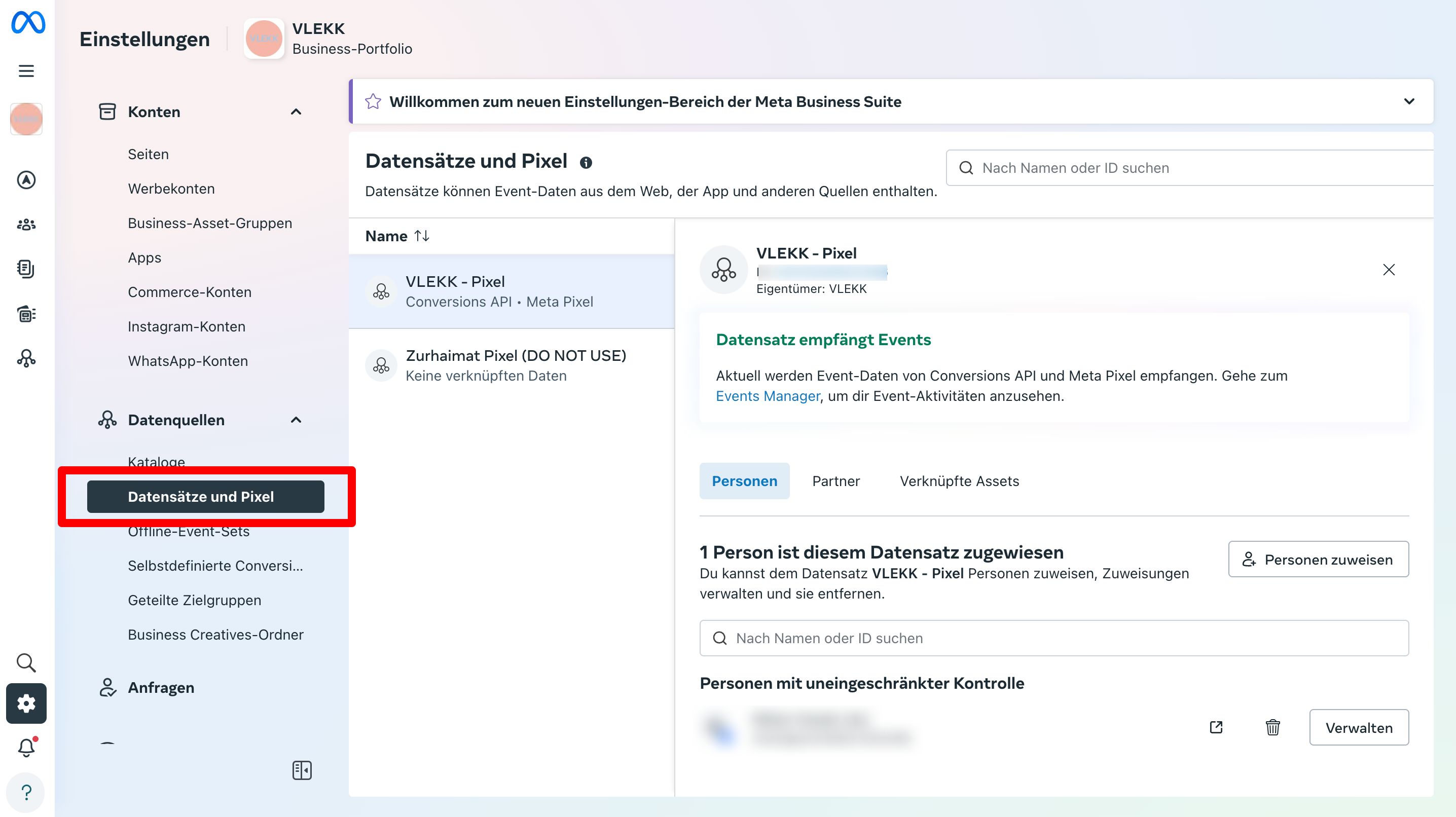Close the VLEKK - Pixel detail panel
Viewport: 1456px width, 817px height.
[x=1389, y=270]
